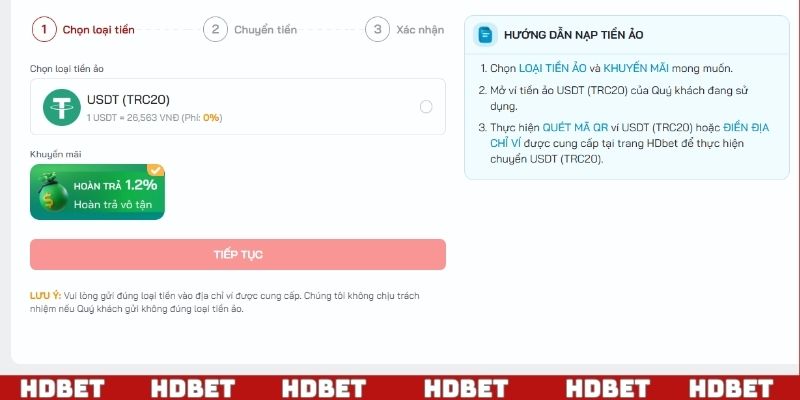
Task: Select the USDT (TRC20) radio button
Action: pos(426,107)
